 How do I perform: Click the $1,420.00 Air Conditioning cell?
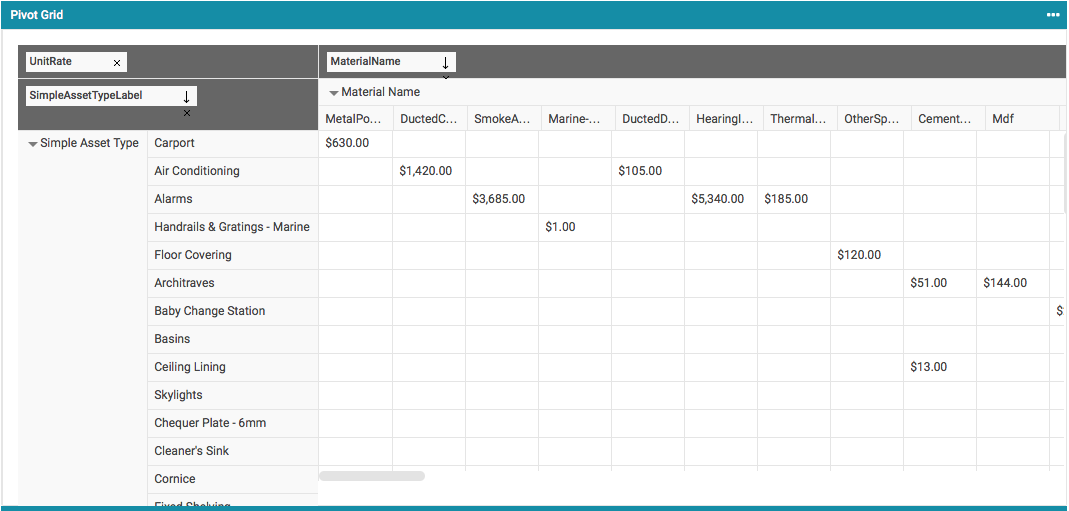click(x=430, y=171)
